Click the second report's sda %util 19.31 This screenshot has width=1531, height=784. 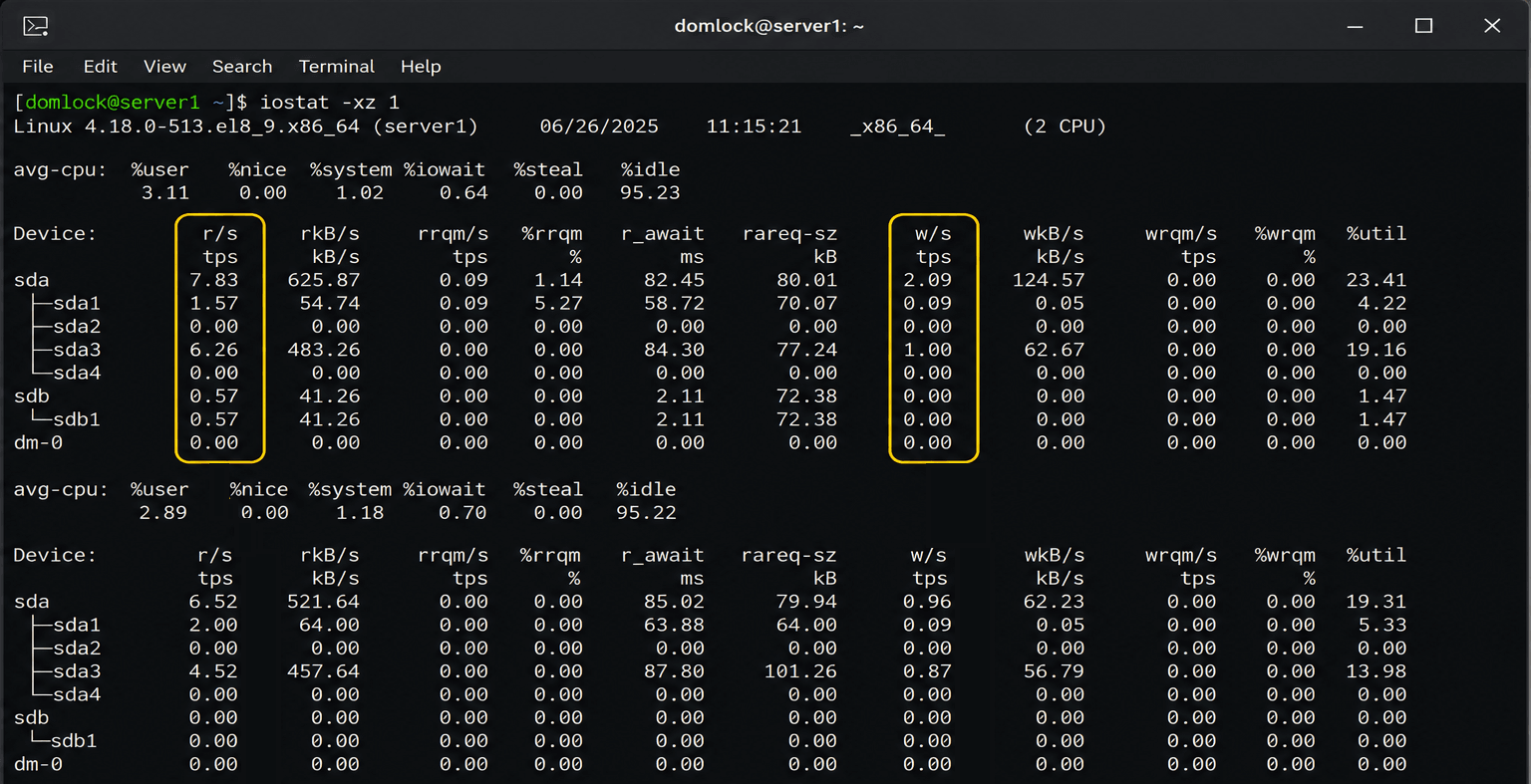(1377, 603)
